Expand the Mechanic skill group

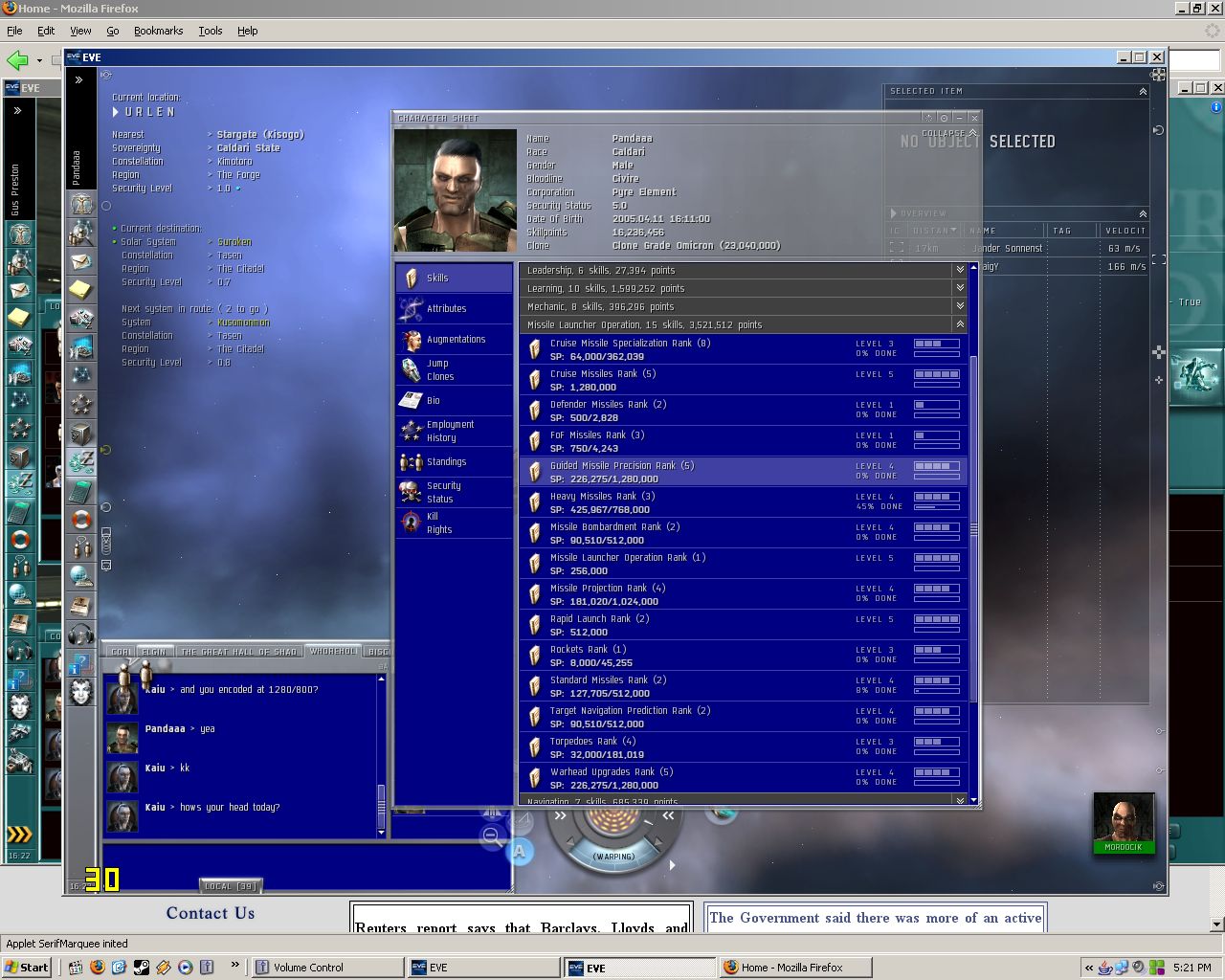[x=960, y=306]
